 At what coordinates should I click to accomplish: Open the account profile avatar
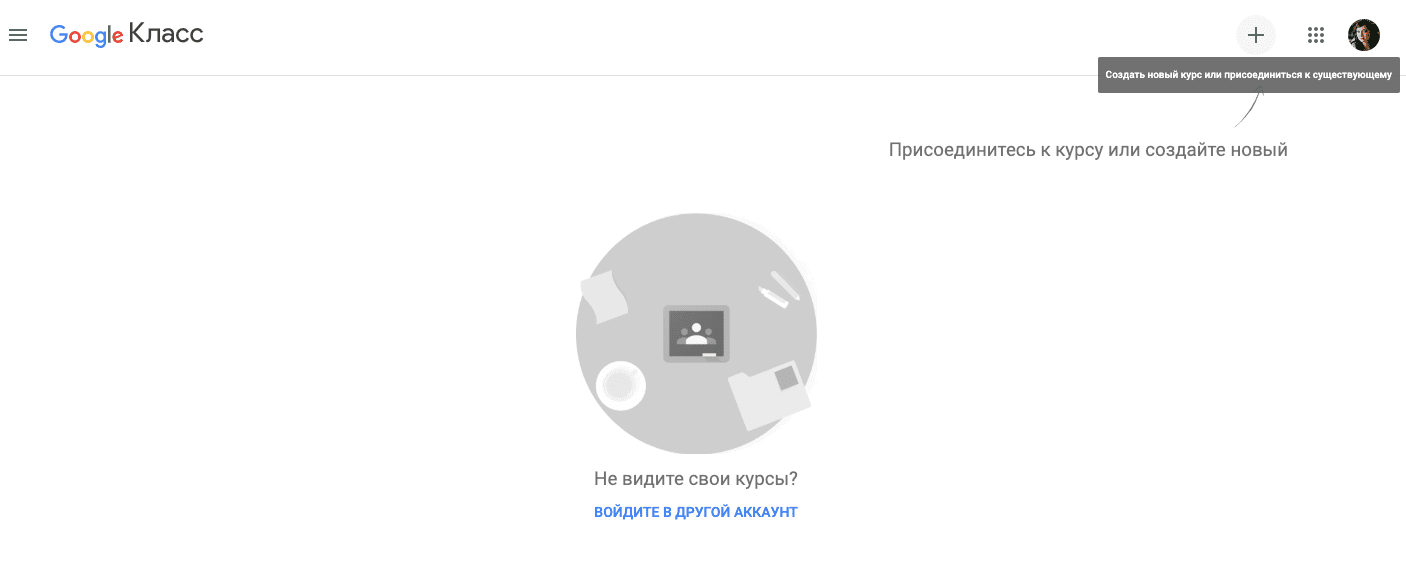tap(1364, 35)
